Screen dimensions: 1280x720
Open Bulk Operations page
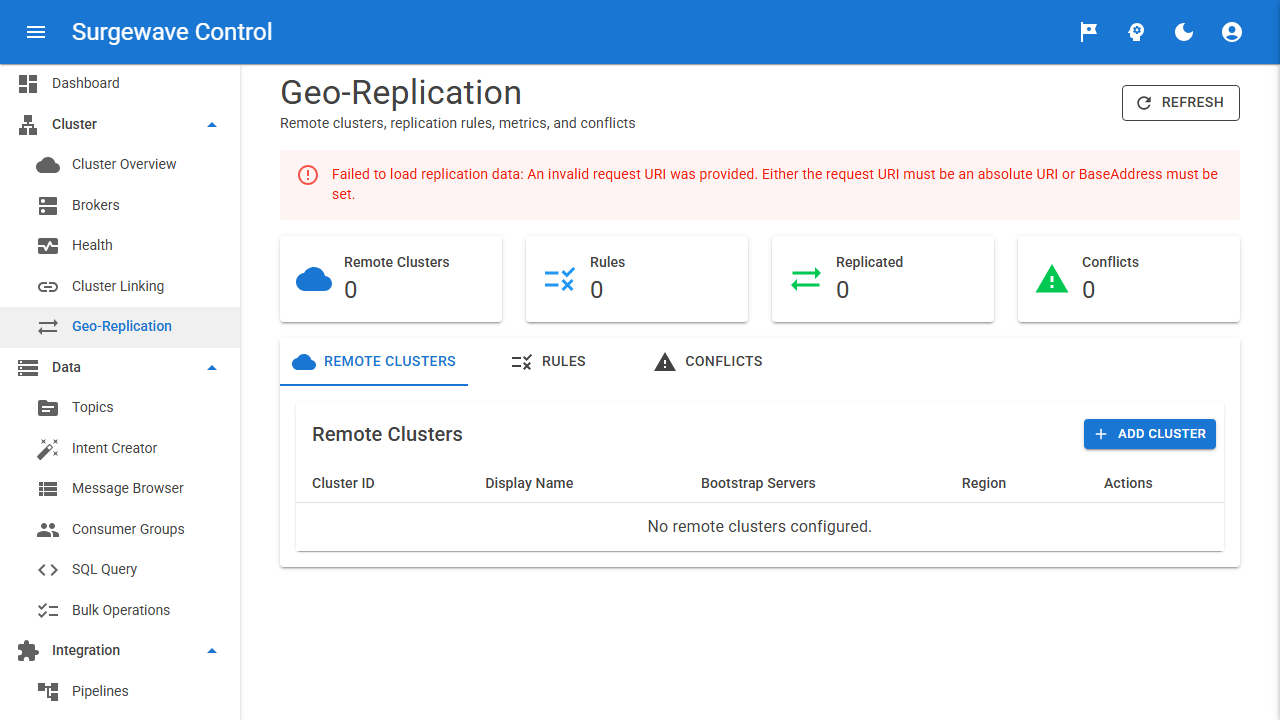click(120, 610)
